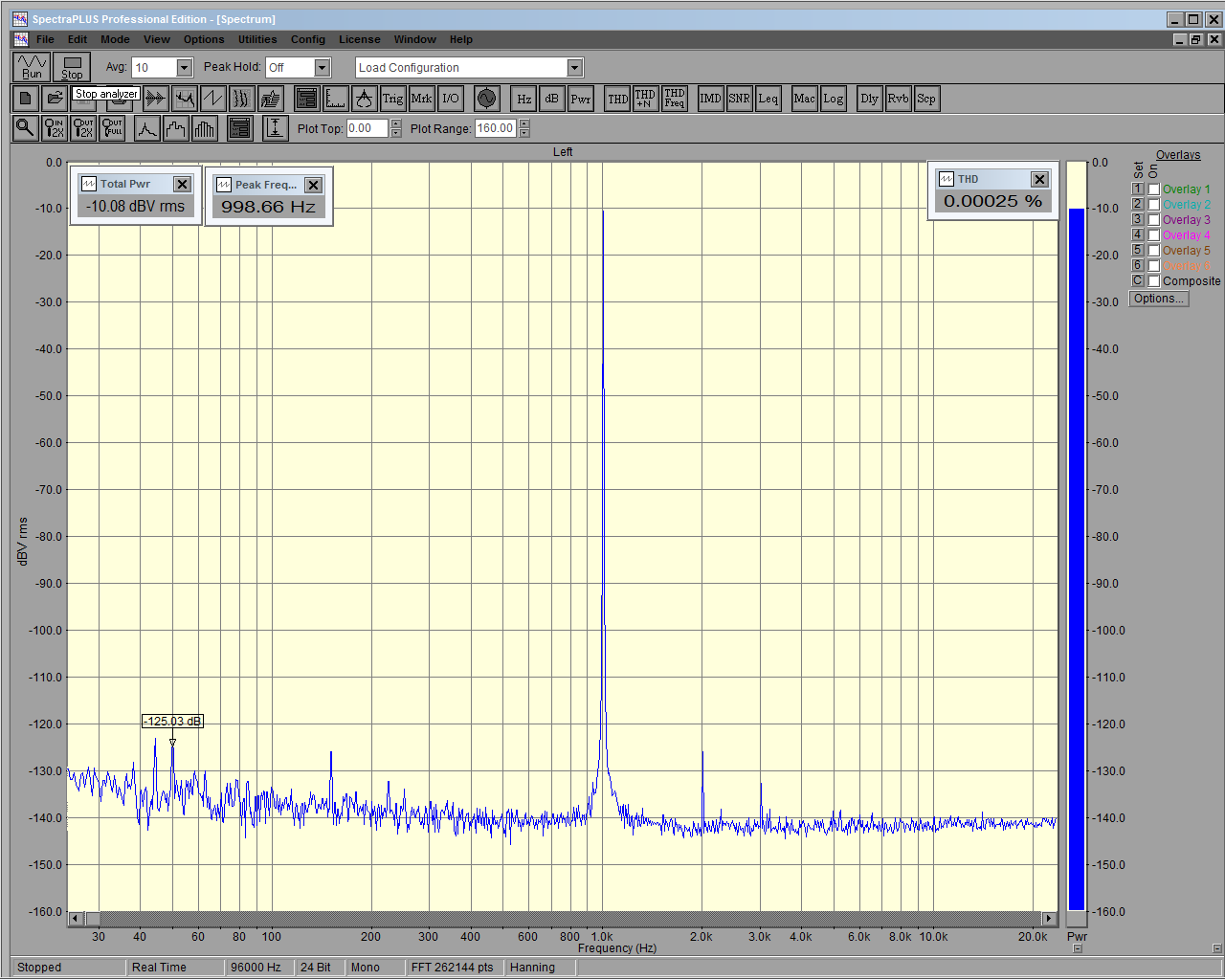
Task: Open the Leq measurement utility
Action: 768,99
